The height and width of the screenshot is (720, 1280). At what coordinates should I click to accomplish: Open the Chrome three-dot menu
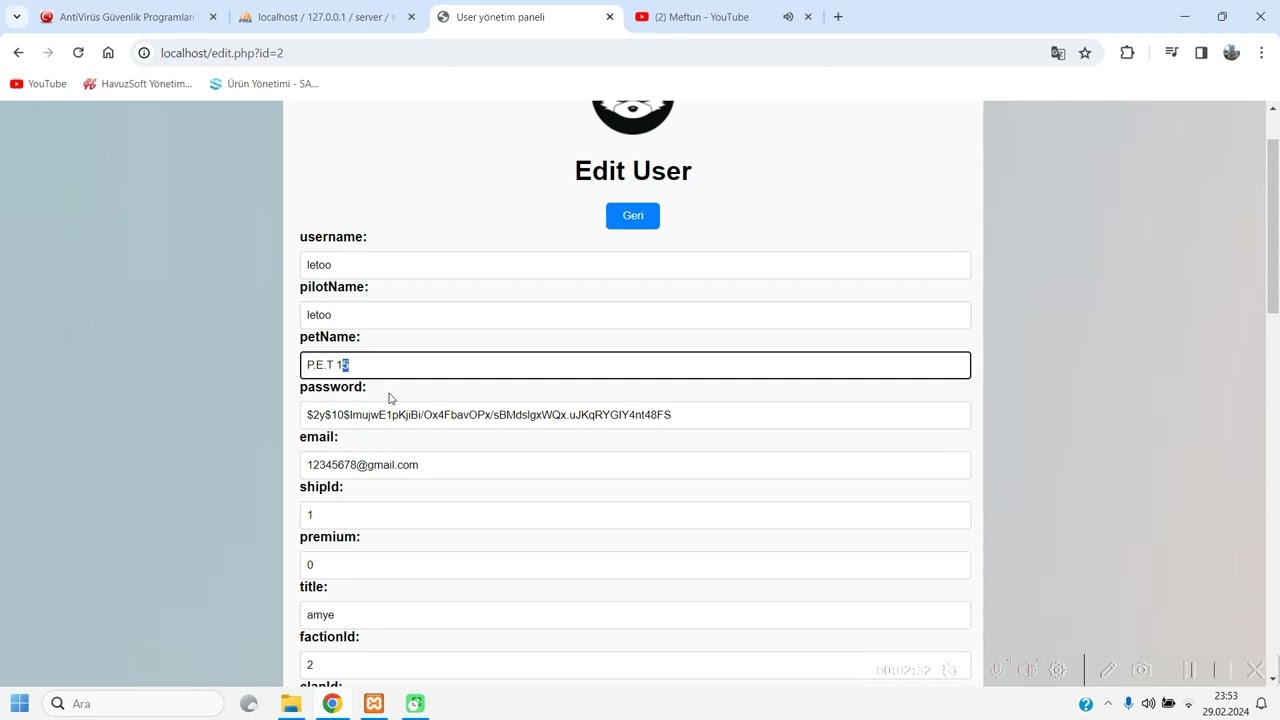pyautogui.click(x=1261, y=53)
